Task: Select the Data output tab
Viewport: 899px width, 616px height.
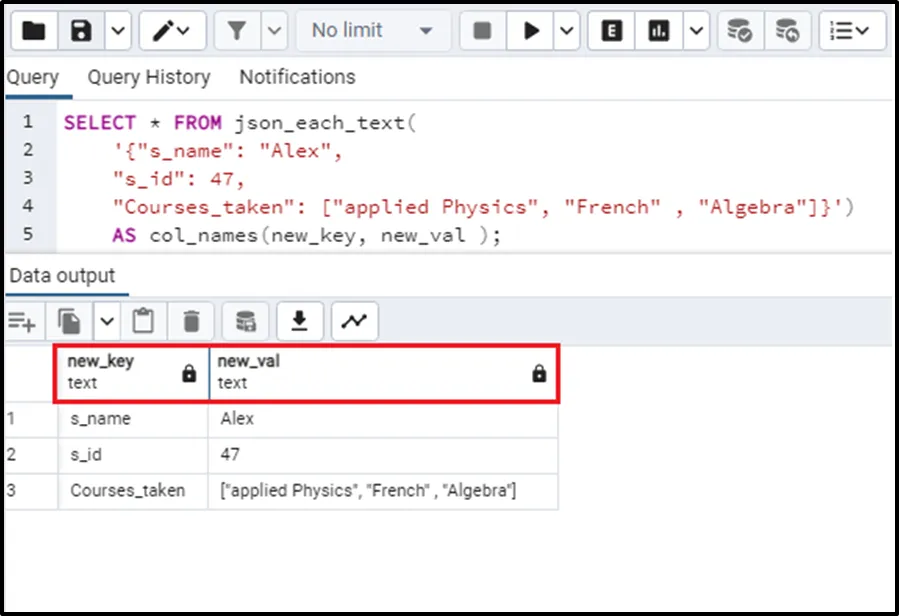Action: coord(62,276)
